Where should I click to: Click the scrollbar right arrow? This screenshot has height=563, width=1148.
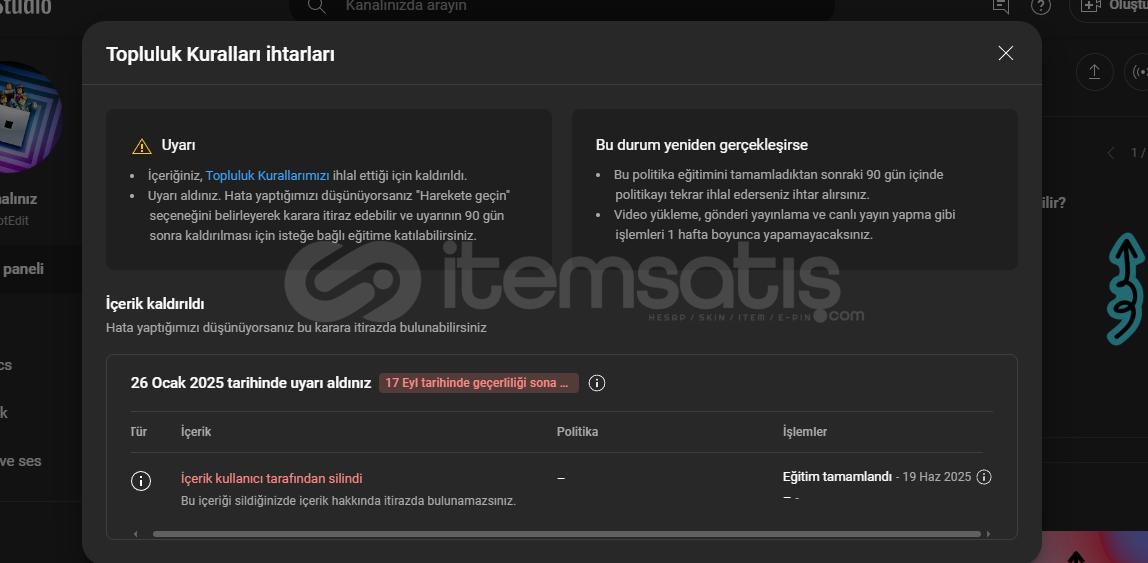[988, 534]
